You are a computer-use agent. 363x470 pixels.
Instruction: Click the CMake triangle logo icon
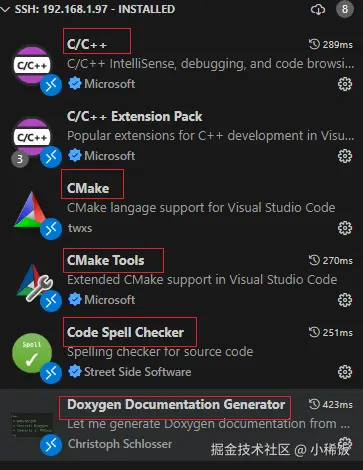[x=30, y=210]
